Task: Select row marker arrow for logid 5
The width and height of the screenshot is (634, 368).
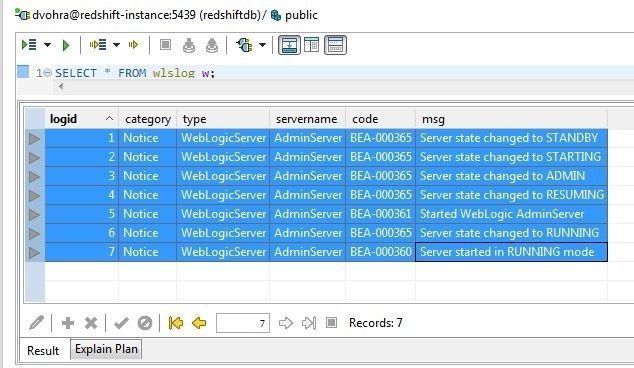Action: (x=35, y=215)
